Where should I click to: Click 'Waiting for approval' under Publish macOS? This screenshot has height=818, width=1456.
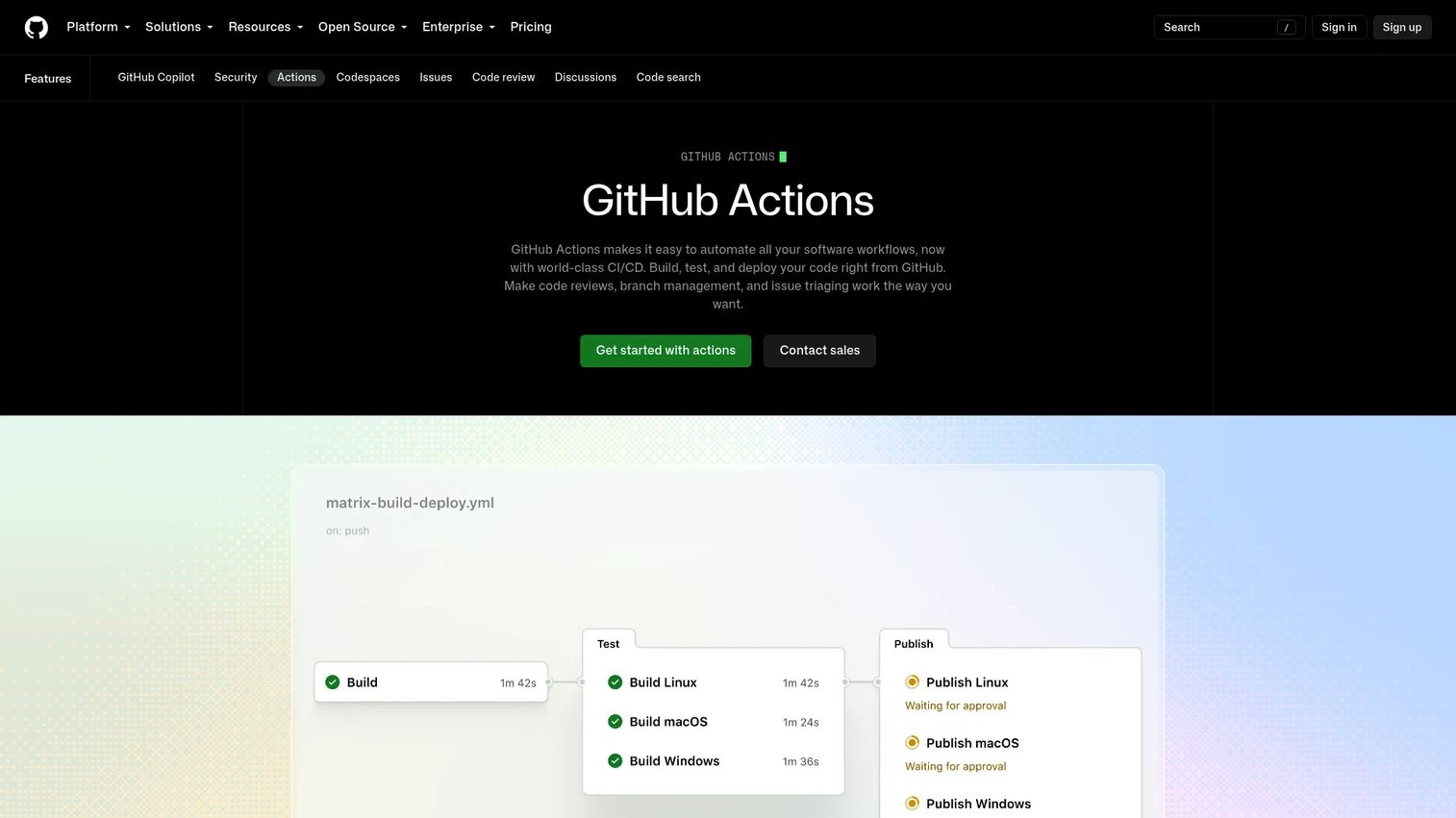click(x=956, y=766)
